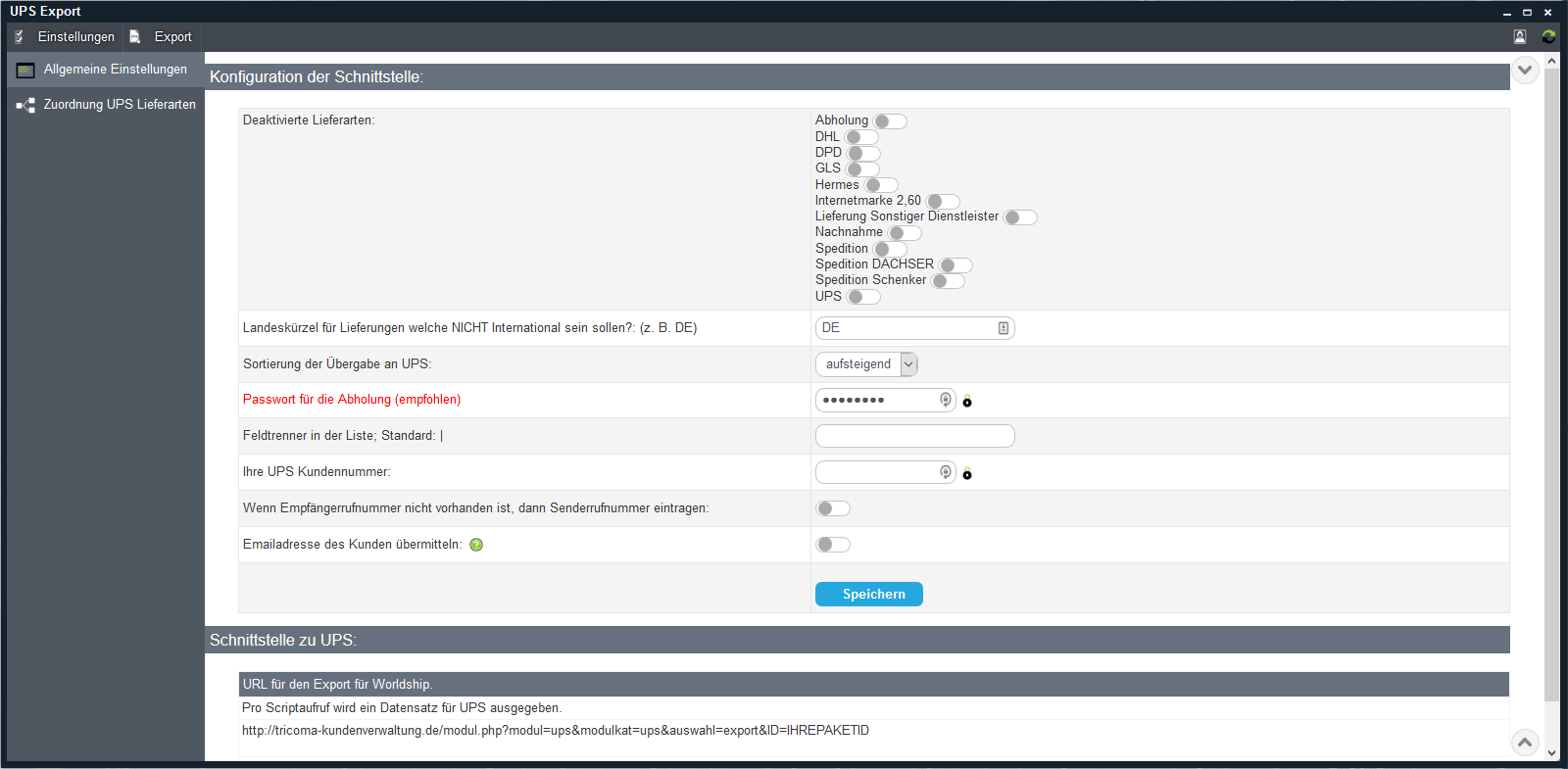Click the Konfiguration der Schnittstelle header
The image size is (1568, 769).
(857, 76)
